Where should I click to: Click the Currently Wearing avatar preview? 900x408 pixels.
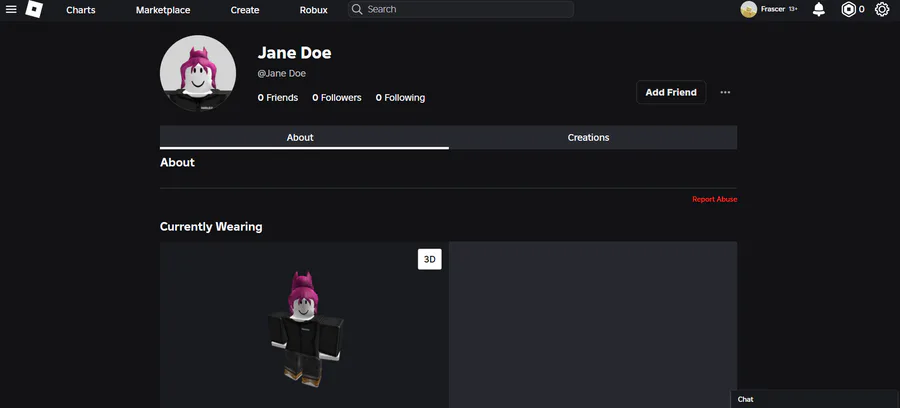304,325
